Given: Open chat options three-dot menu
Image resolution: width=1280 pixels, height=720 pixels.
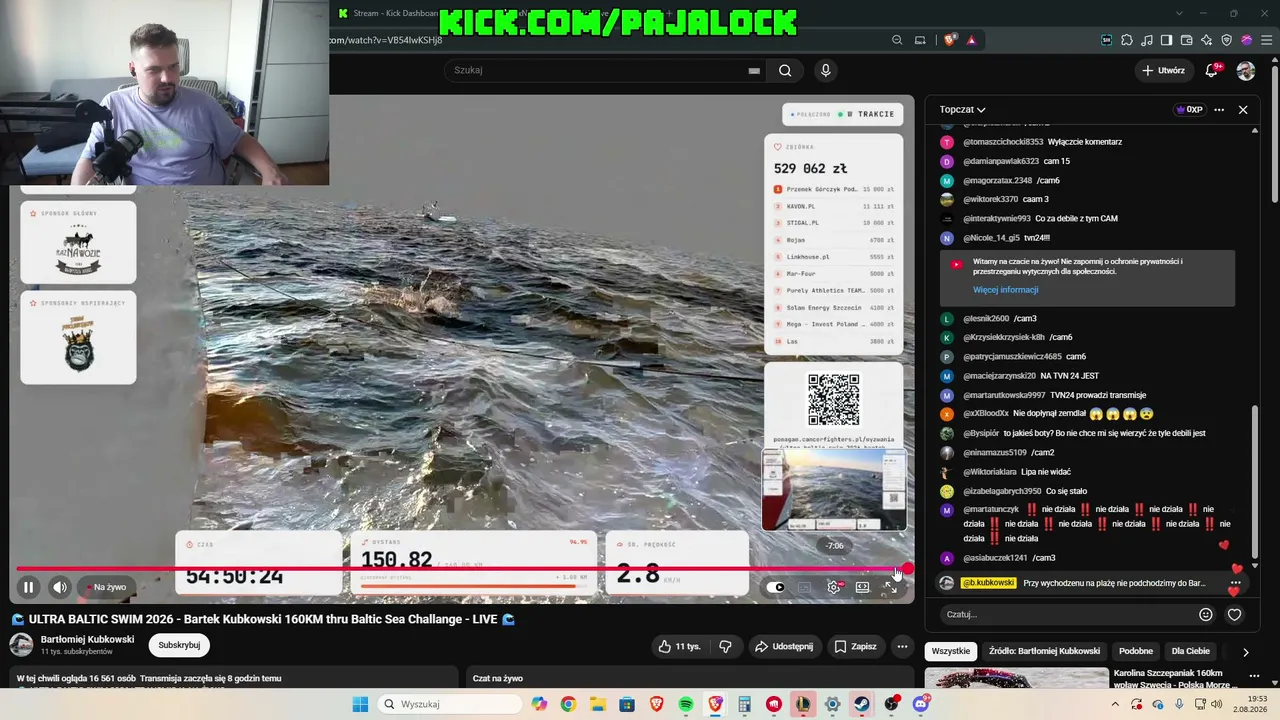Looking at the screenshot, I should point(1219,110).
